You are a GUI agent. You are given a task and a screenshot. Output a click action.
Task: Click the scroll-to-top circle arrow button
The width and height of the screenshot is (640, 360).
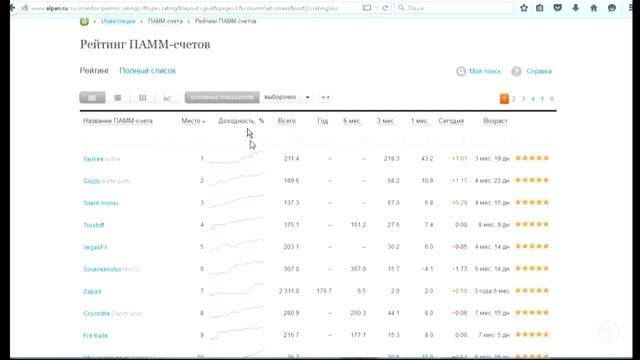[x=609, y=332]
